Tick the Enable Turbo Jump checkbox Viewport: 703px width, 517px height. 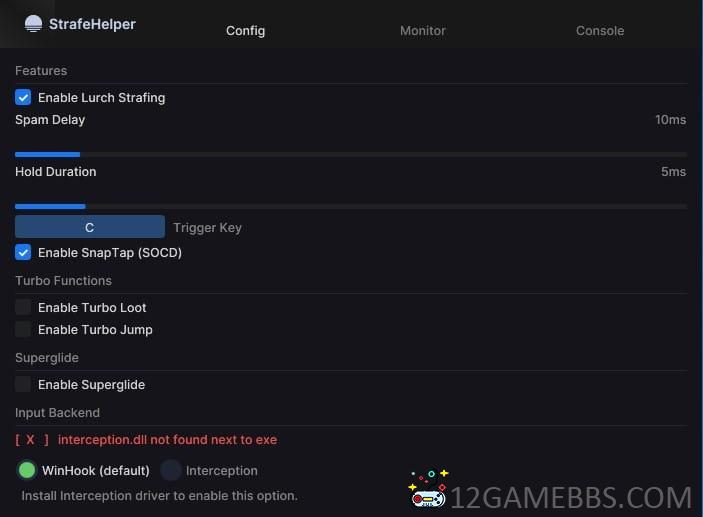point(23,329)
